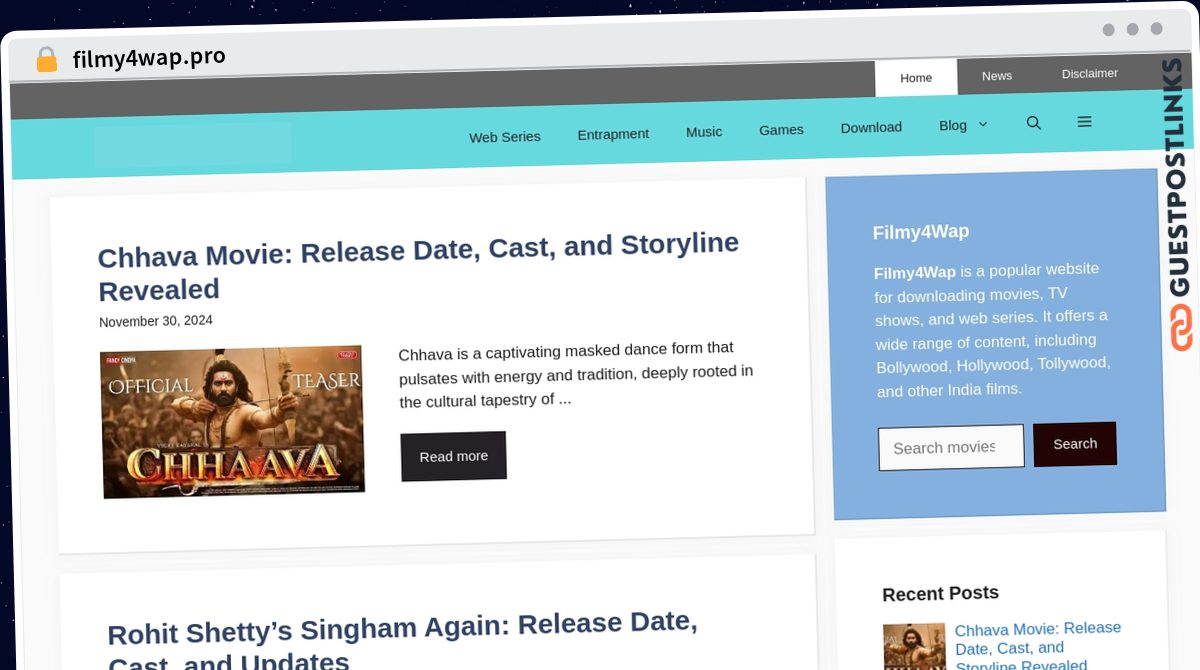1200x670 pixels.
Task: Select the Music menu item
Action: [x=704, y=132]
